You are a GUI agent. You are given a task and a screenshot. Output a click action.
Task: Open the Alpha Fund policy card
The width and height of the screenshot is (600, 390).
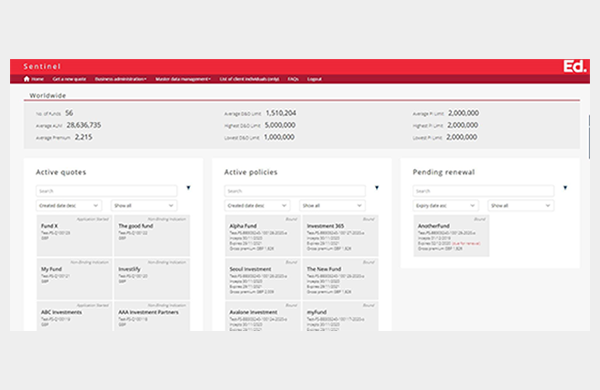[262, 235]
